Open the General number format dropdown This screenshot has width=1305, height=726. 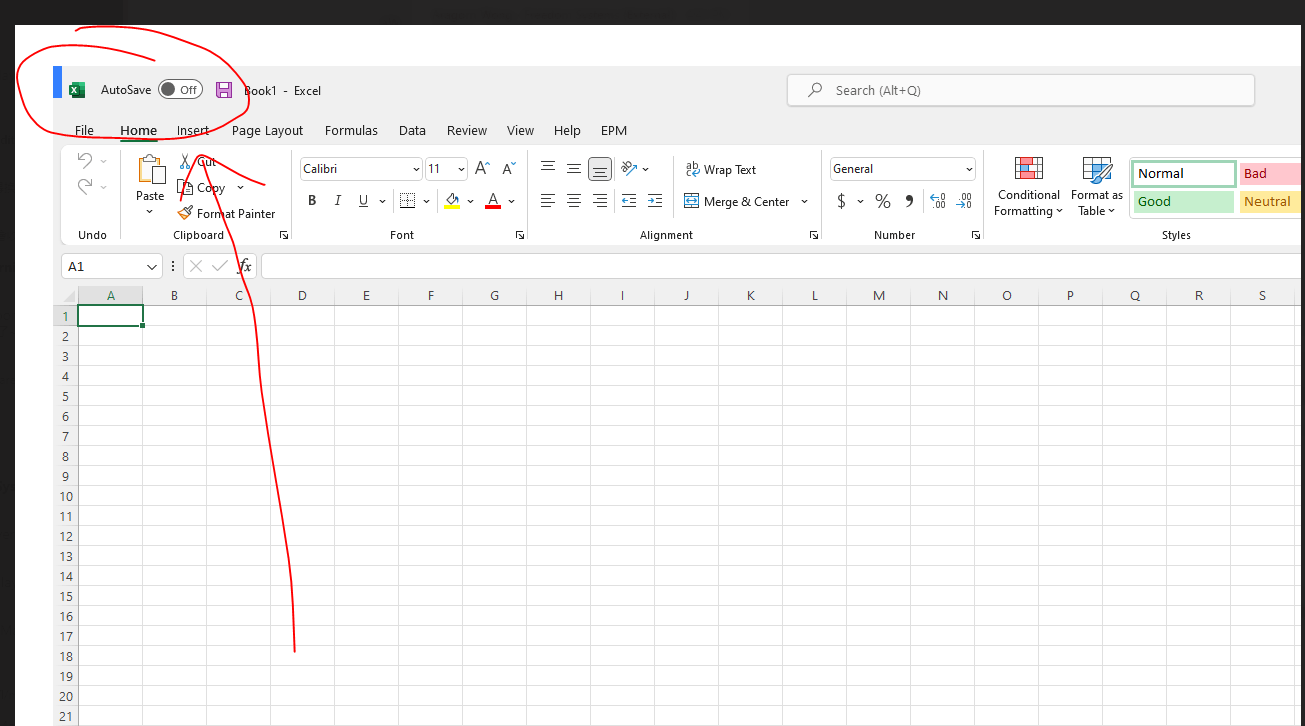point(968,169)
